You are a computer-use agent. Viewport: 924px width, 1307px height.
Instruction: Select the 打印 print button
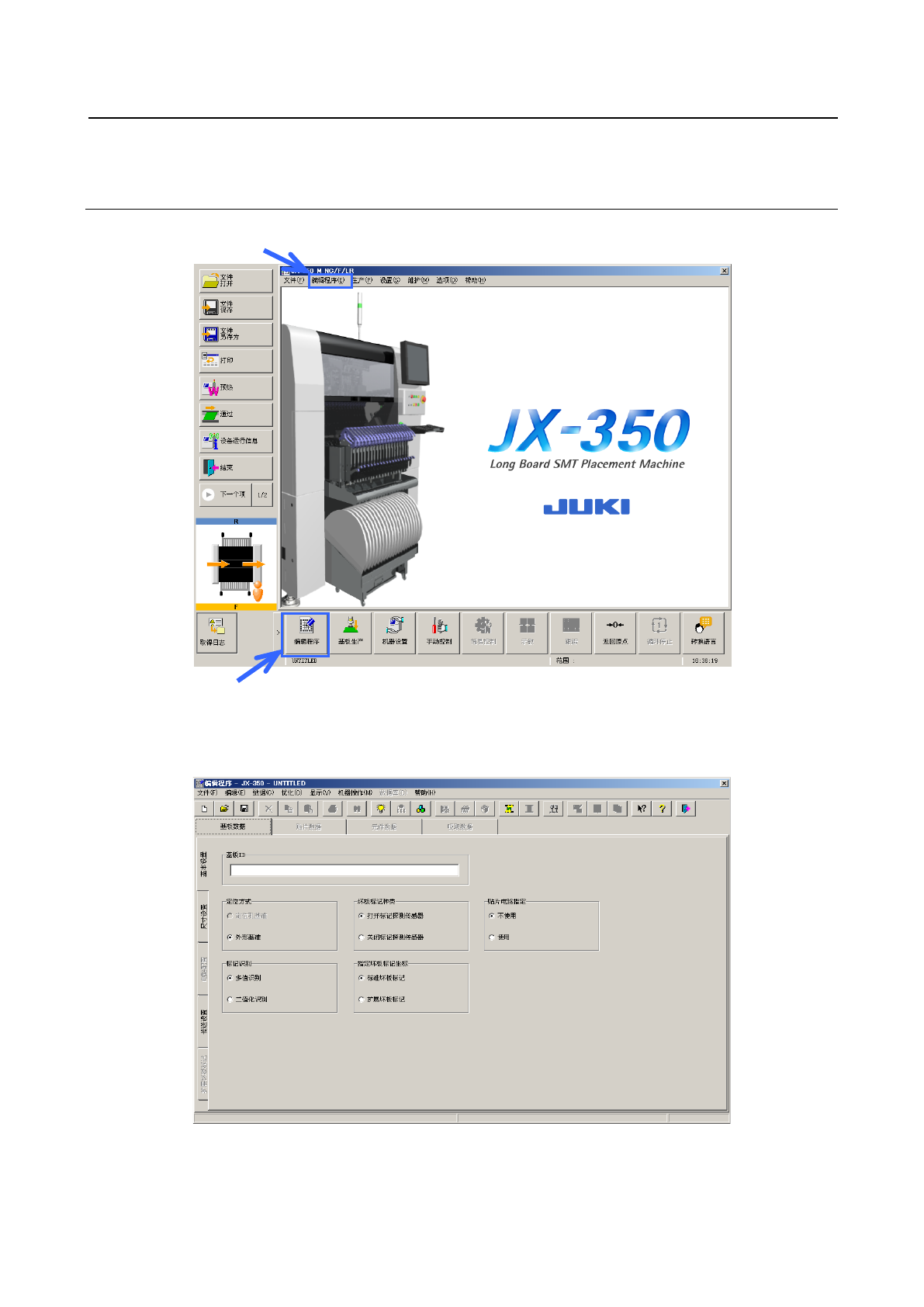coord(236,360)
